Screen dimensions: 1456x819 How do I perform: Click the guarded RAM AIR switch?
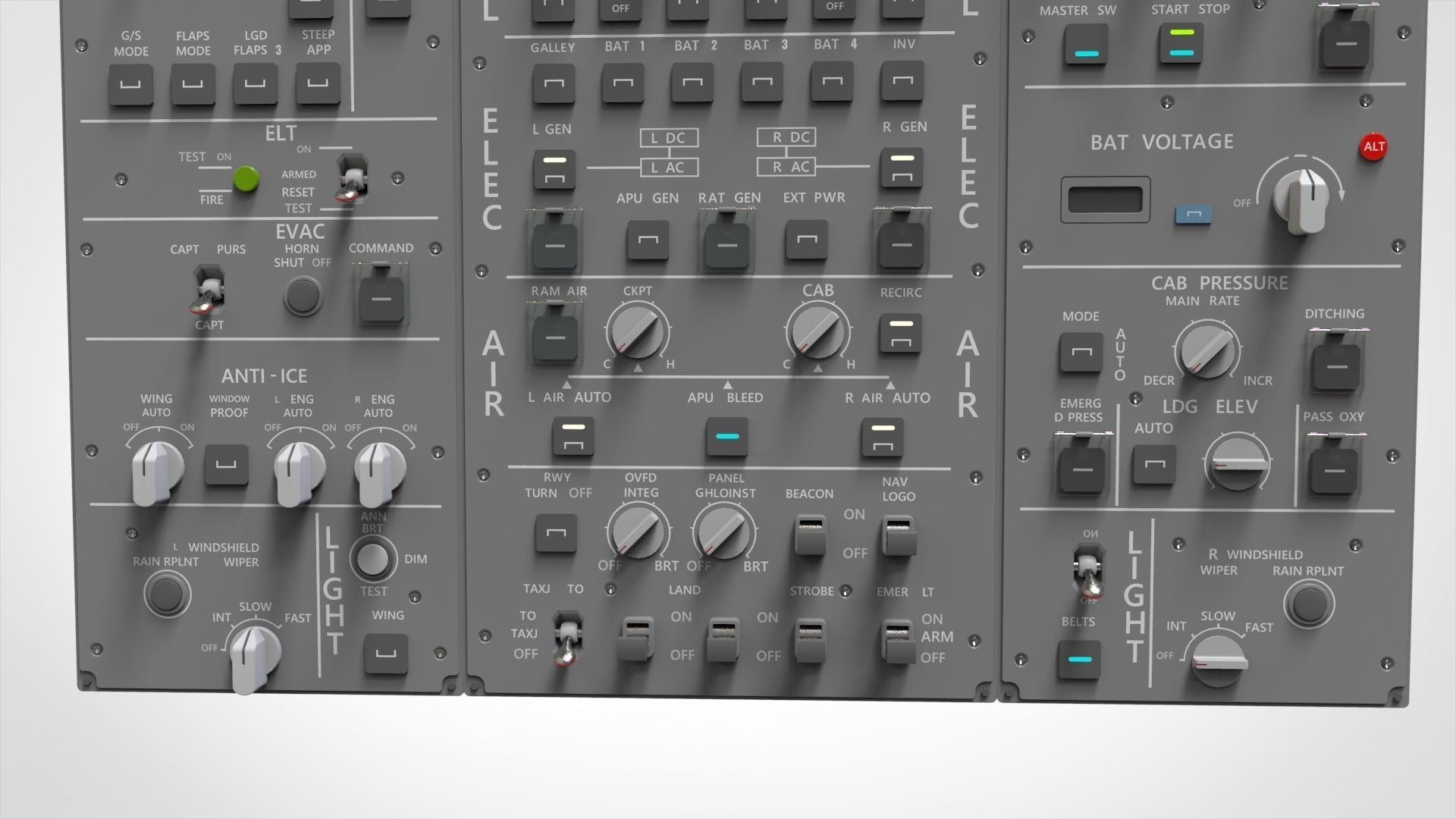coord(554,332)
